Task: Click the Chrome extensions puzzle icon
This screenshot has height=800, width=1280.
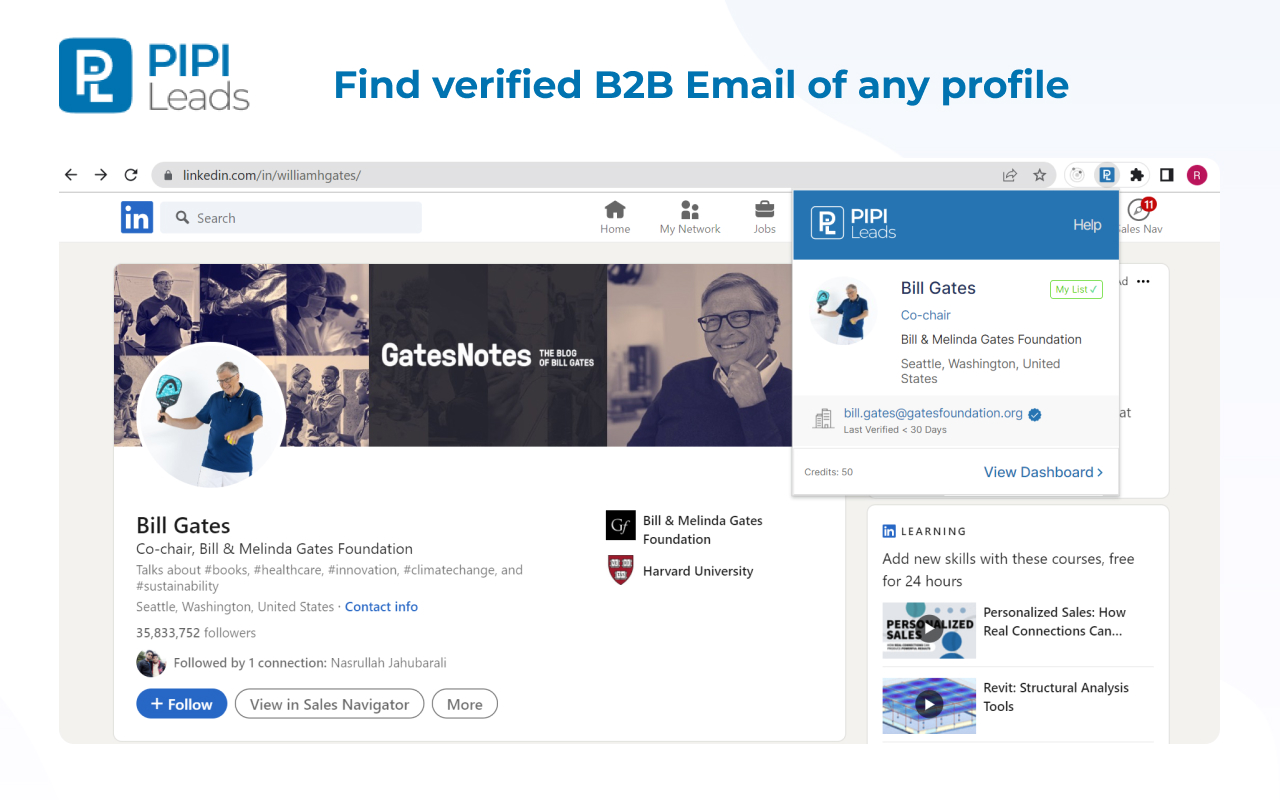Action: tap(1136, 174)
